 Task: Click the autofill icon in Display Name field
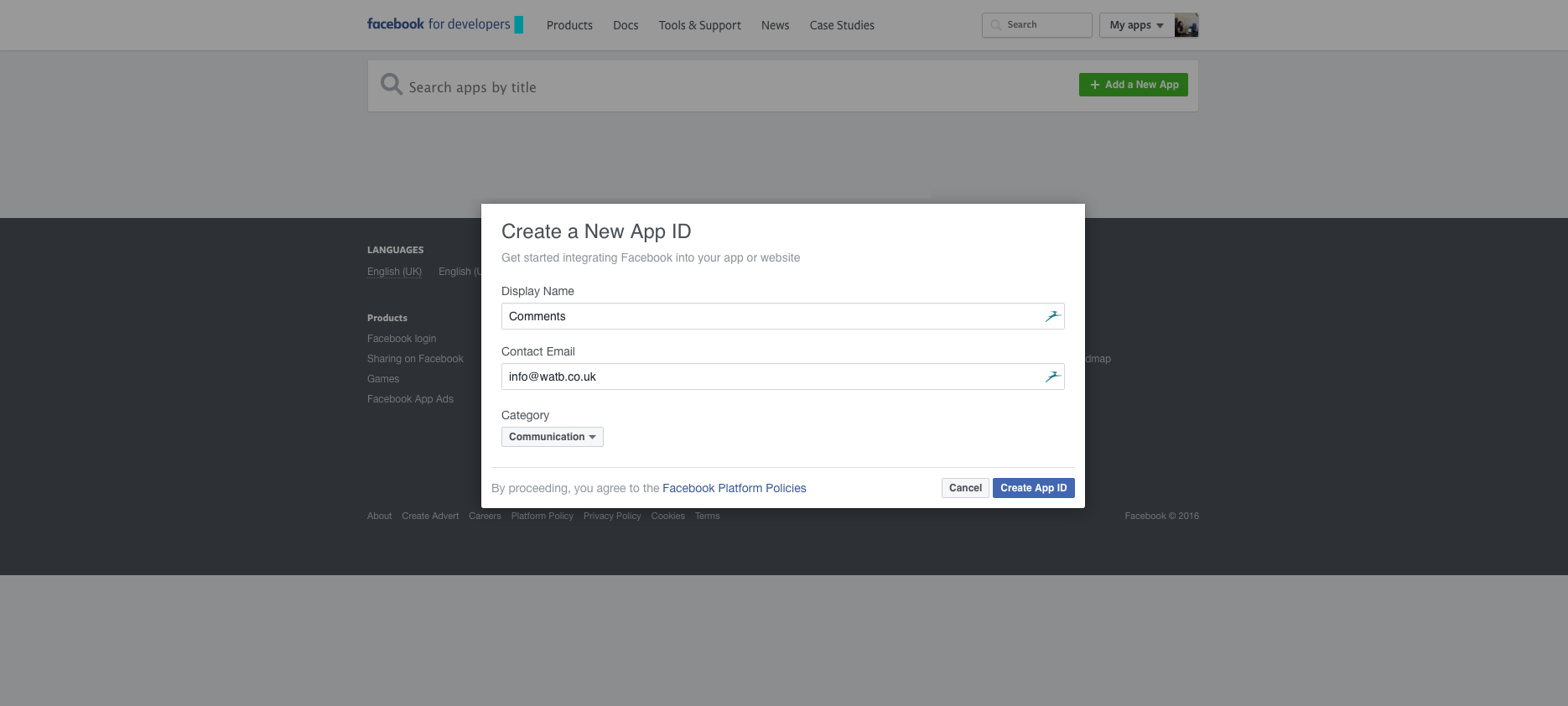pos(1052,316)
